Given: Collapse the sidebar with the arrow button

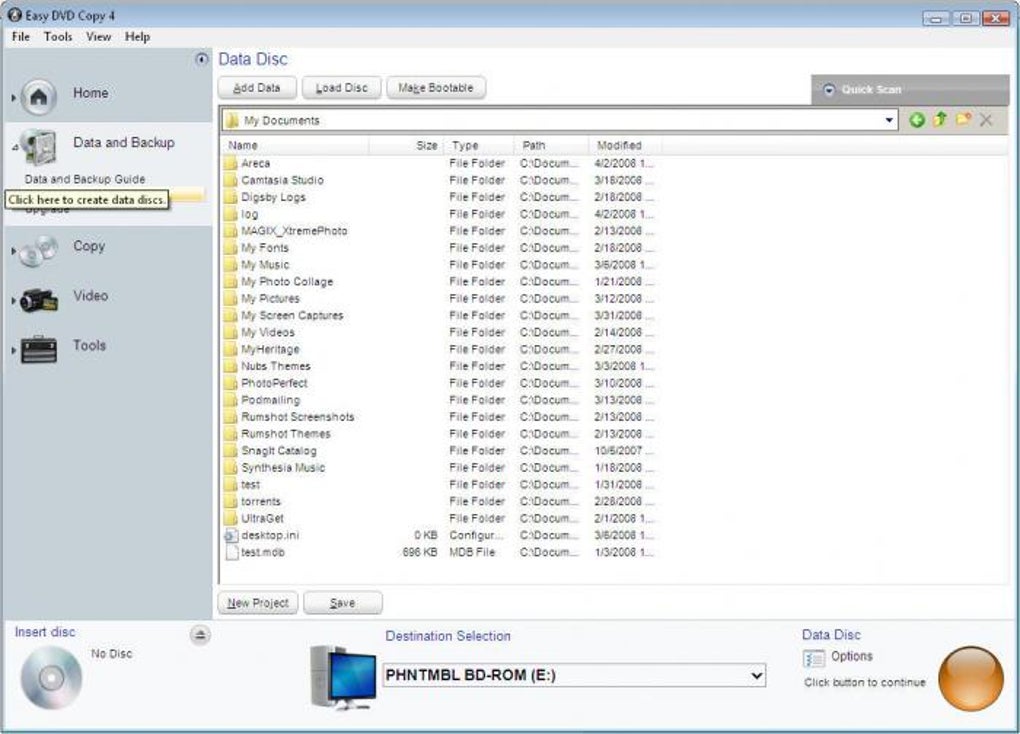Looking at the screenshot, I should pyautogui.click(x=202, y=59).
